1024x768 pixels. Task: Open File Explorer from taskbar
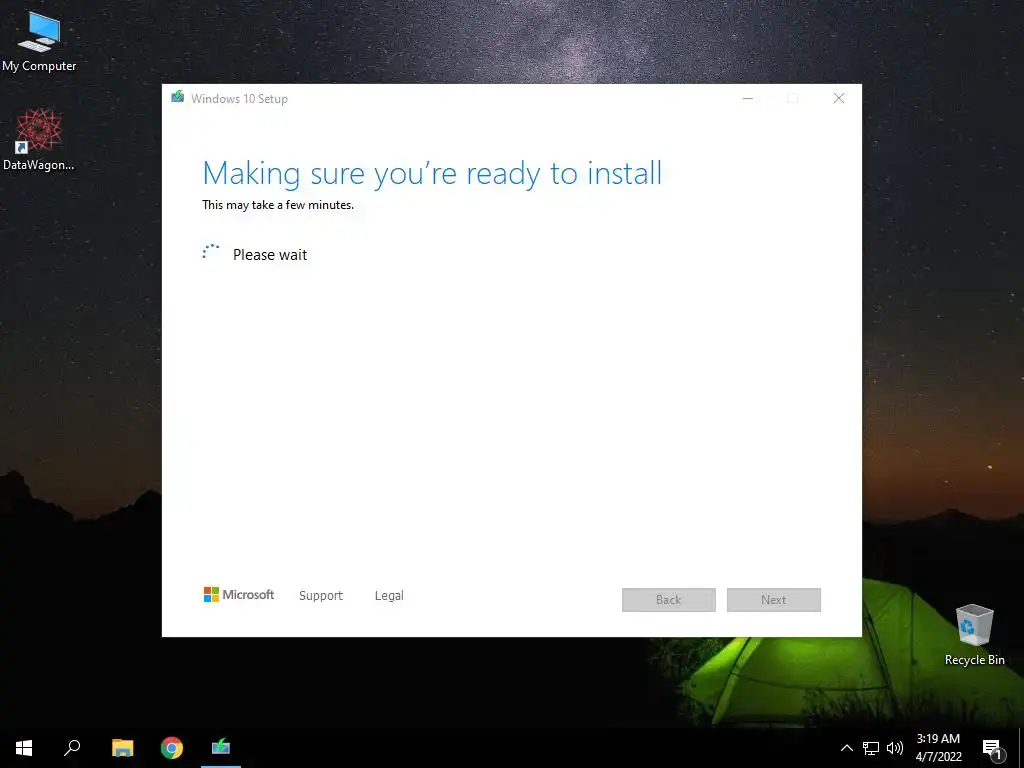point(122,748)
